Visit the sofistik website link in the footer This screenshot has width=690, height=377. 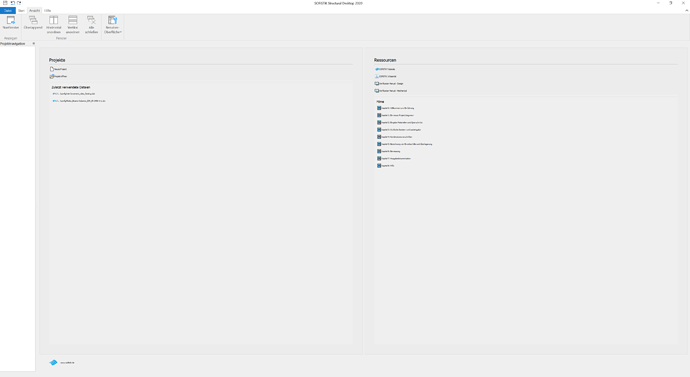pos(67,362)
